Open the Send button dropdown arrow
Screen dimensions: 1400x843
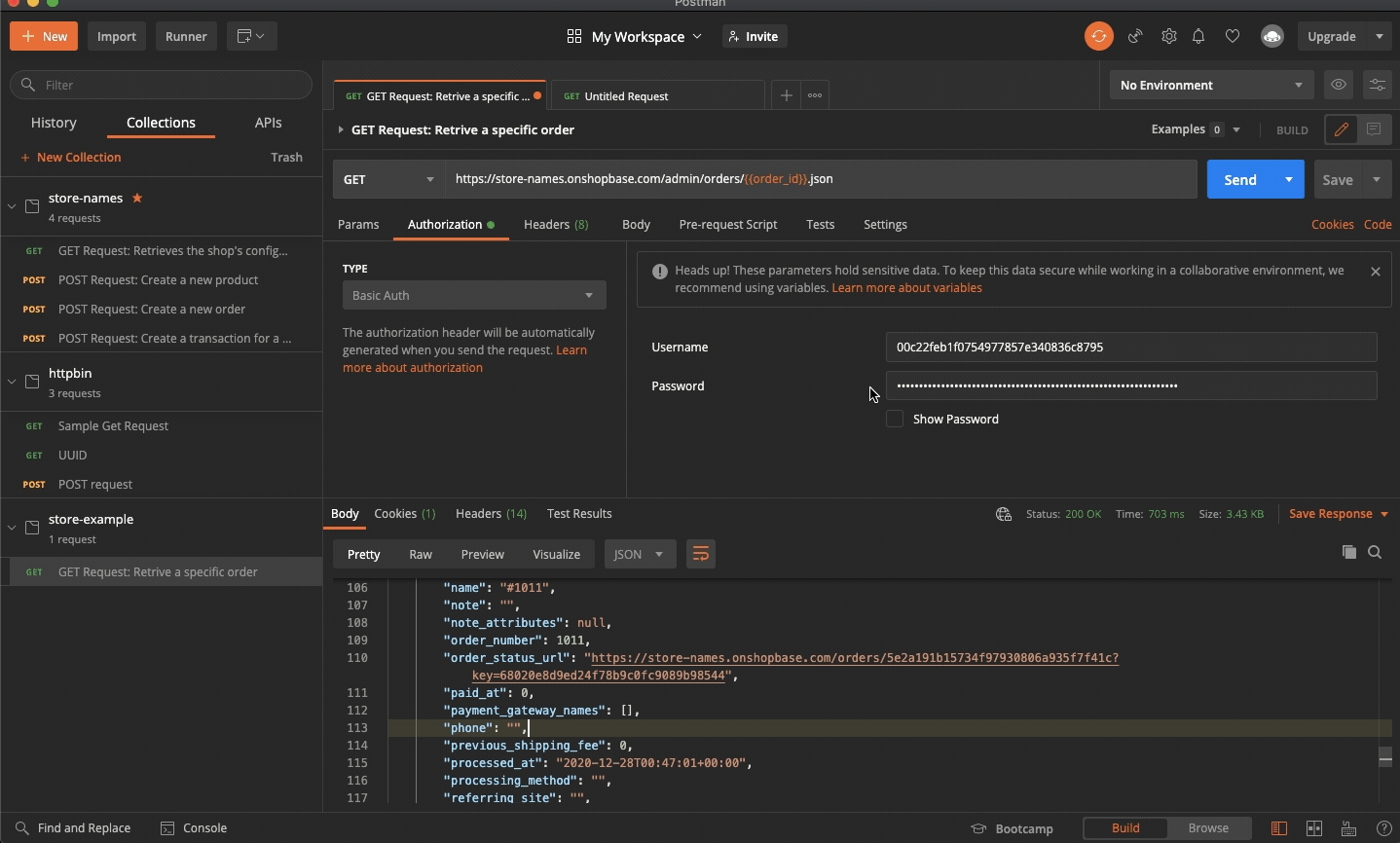1289,179
